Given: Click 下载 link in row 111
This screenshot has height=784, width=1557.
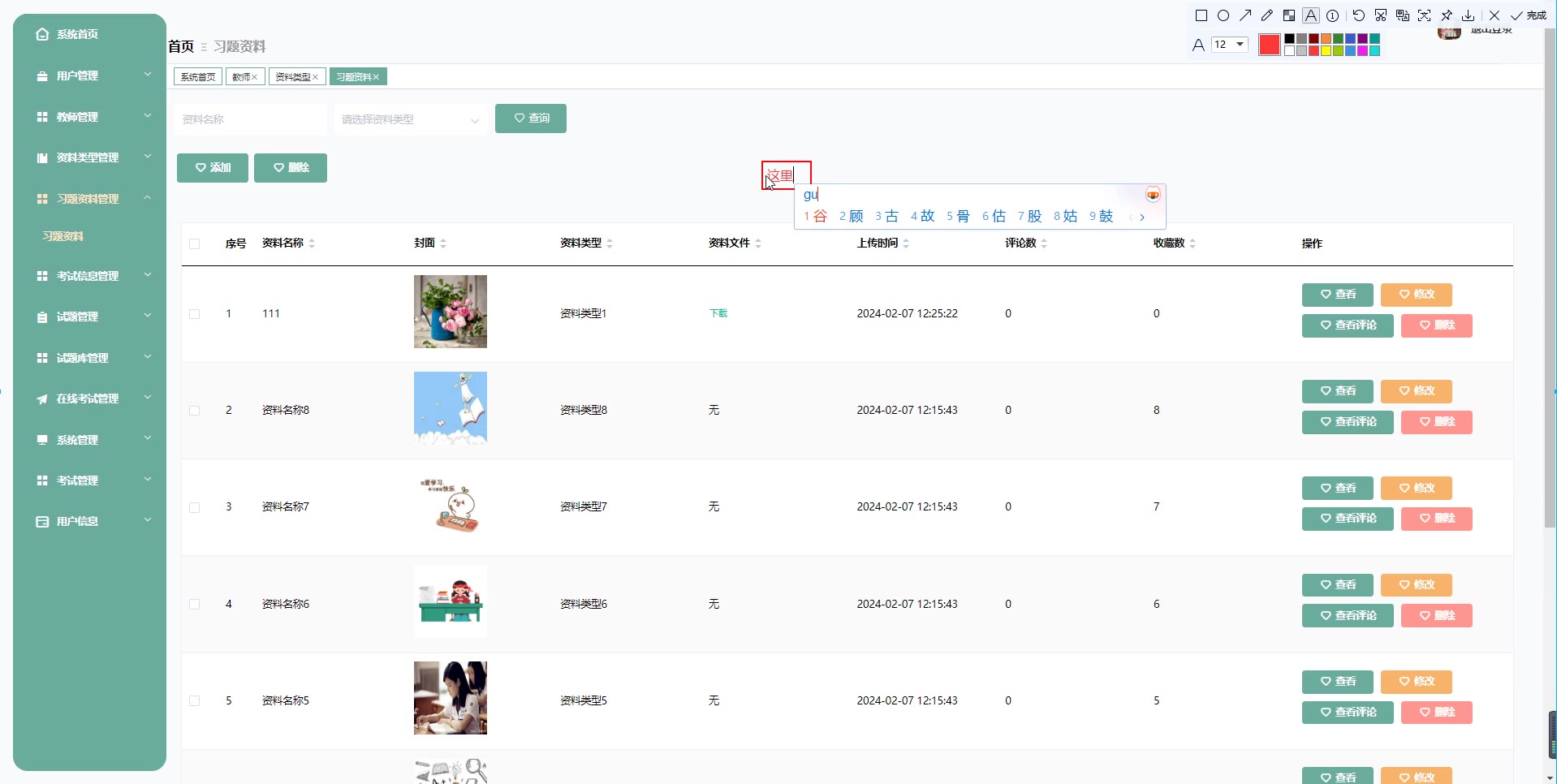Looking at the screenshot, I should pyautogui.click(x=718, y=314).
